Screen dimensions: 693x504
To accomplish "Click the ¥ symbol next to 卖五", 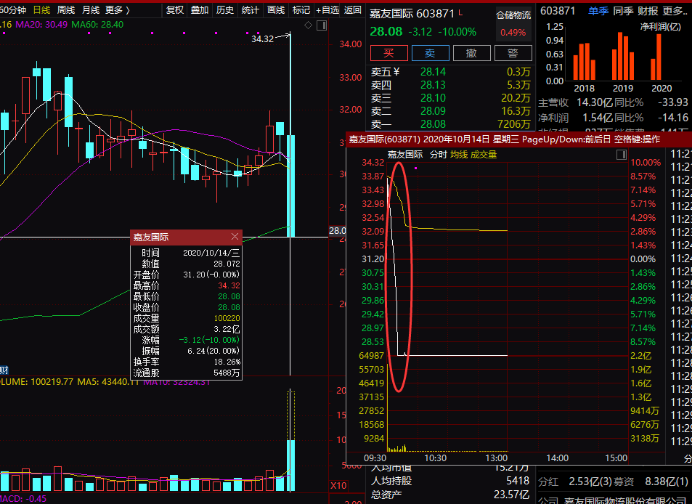I will point(396,72).
